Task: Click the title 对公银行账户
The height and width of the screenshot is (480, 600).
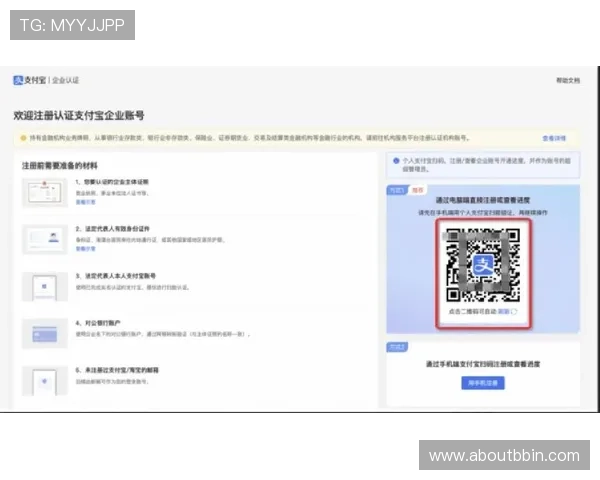Action: coord(102,323)
